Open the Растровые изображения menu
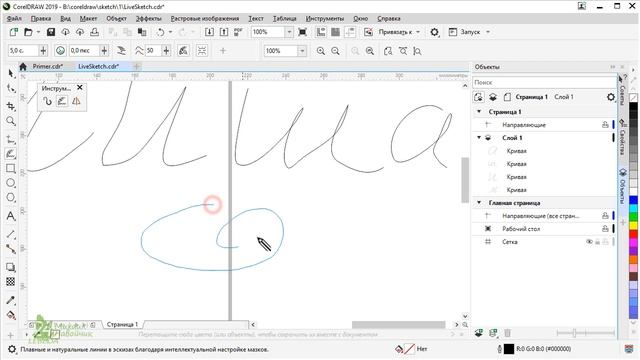 pos(205,18)
